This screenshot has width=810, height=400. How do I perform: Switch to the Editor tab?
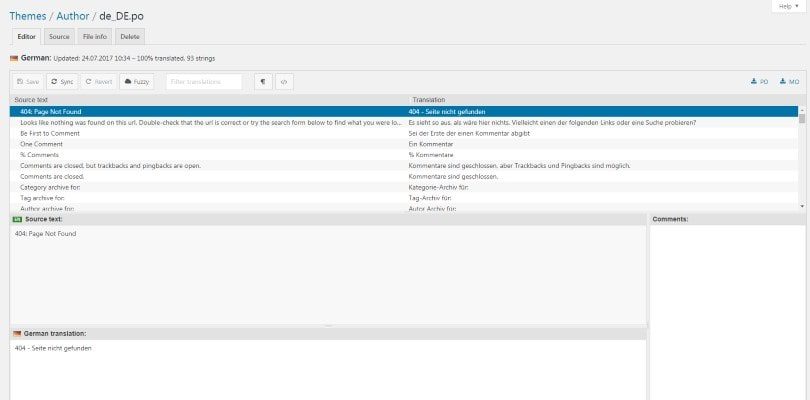[26, 37]
